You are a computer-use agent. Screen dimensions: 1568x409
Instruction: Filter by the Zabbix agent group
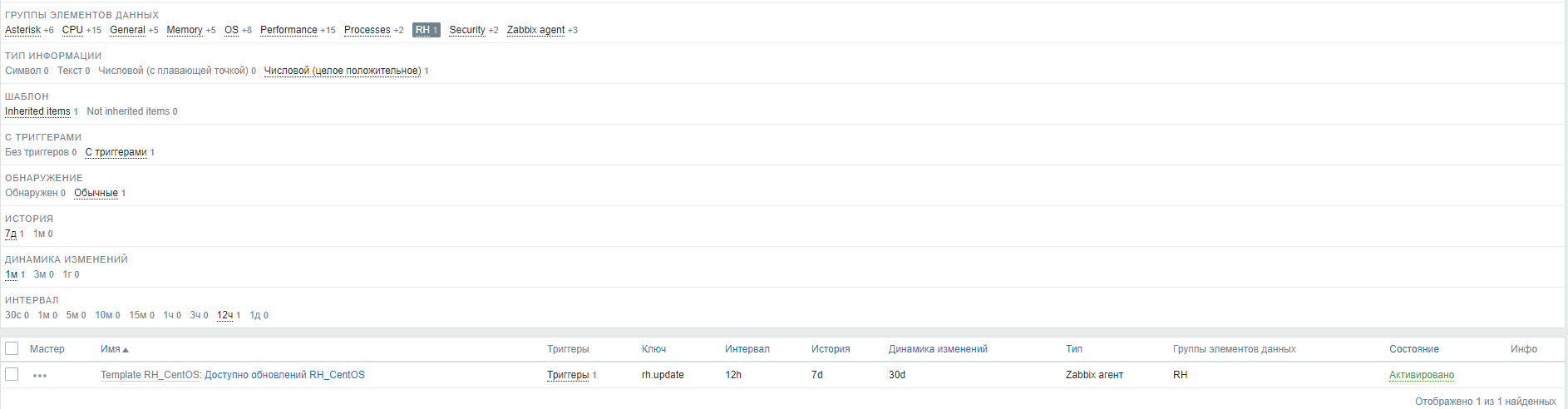click(x=535, y=30)
